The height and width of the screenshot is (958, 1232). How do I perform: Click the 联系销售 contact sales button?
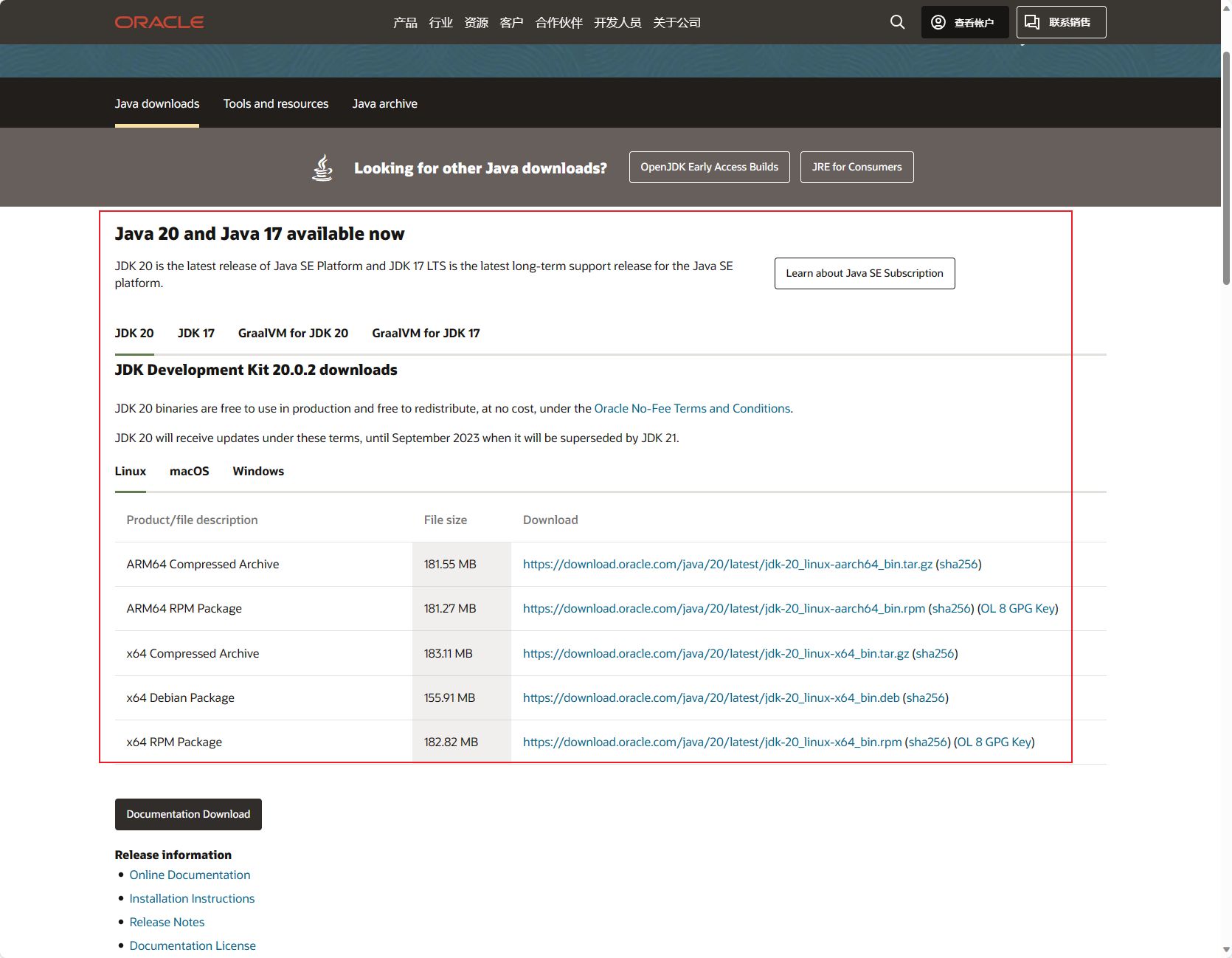(x=1061, y=22)
